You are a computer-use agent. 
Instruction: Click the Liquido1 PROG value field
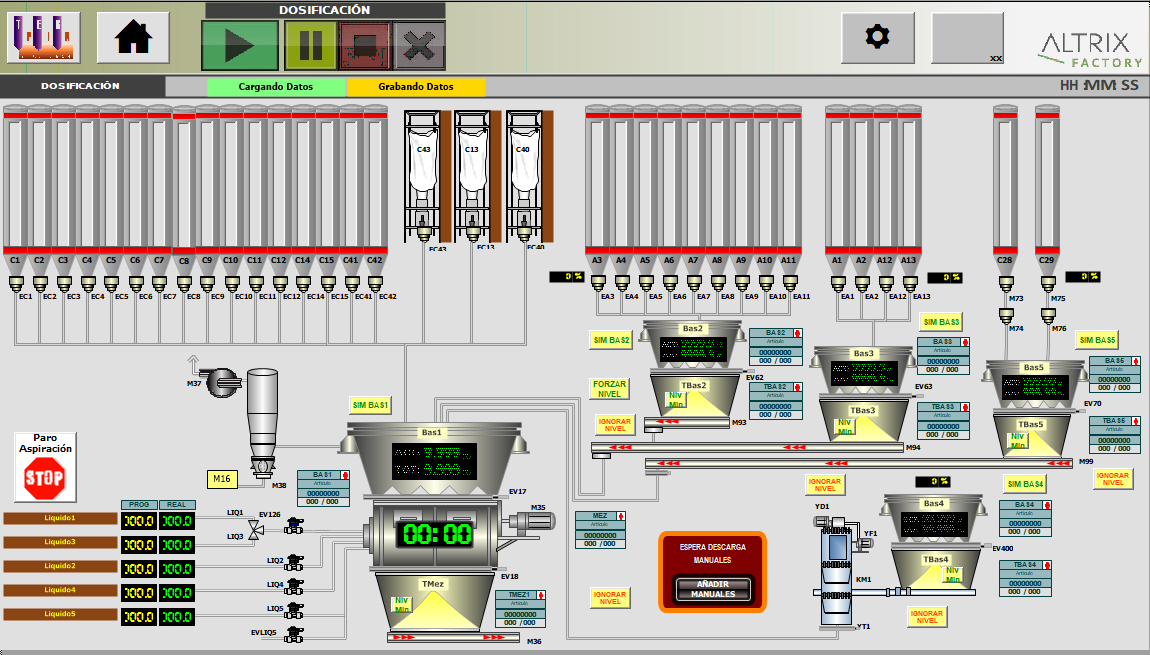point(138,521)
